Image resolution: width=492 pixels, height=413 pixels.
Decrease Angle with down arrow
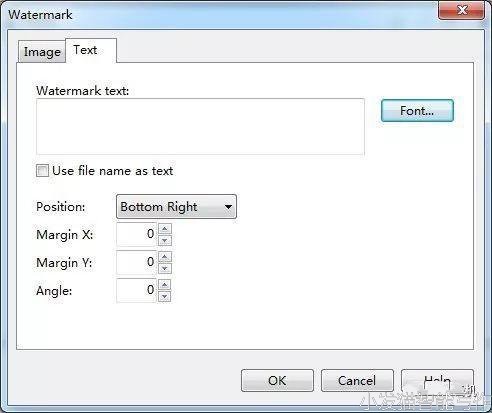coord(165,296)
